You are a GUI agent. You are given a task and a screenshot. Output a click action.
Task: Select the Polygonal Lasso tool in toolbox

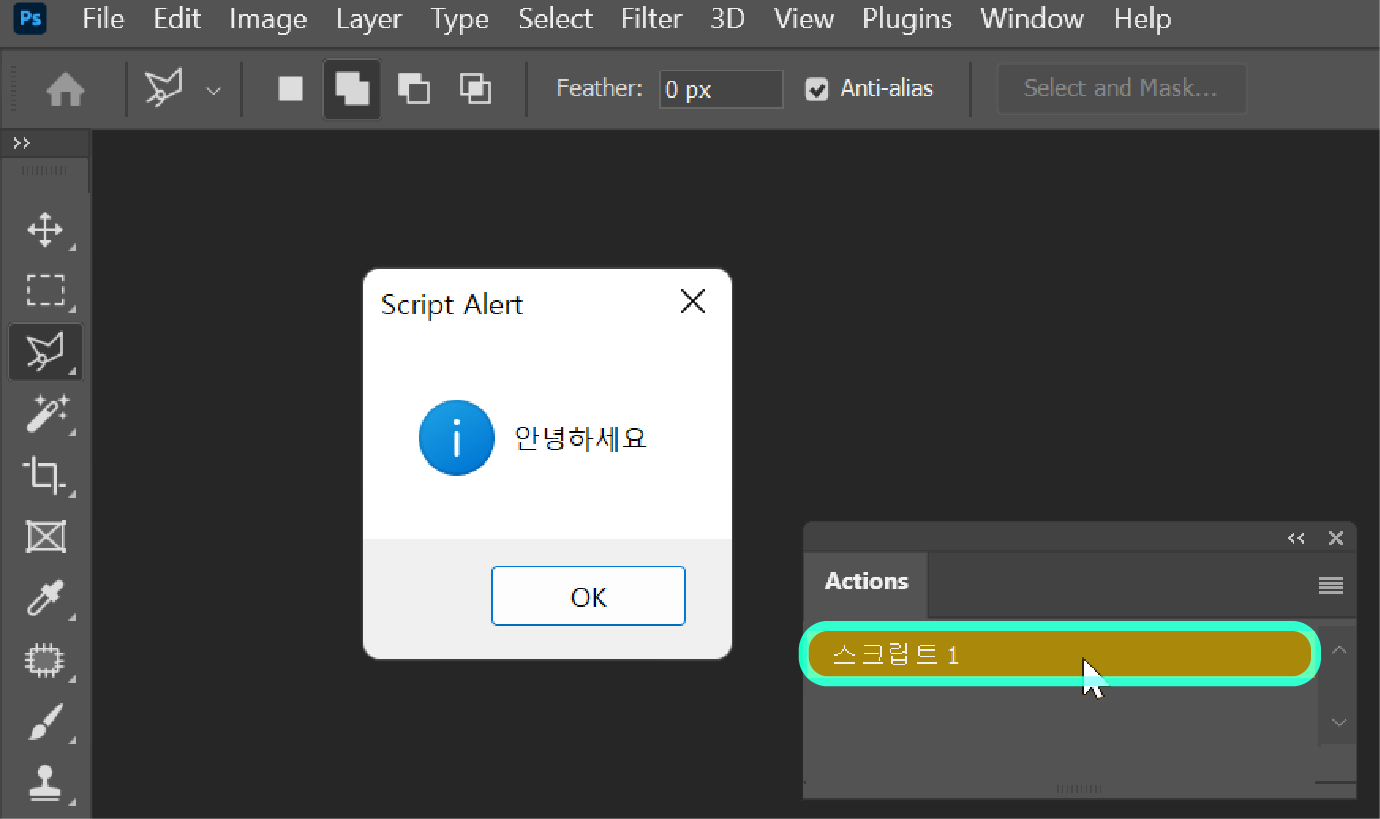[45, 351]
